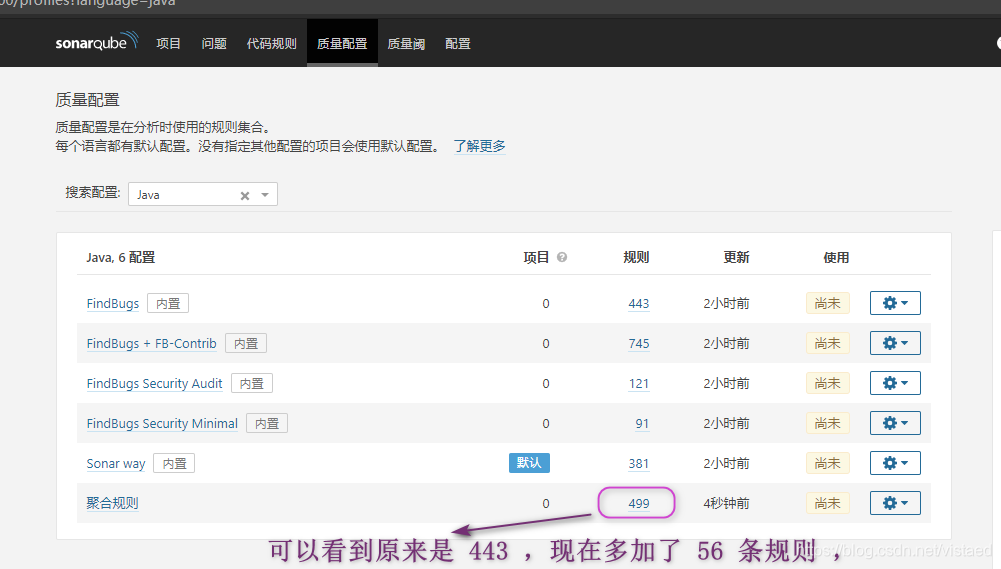
Task: Open the 项目 navigation tab
Action: (x=169, y=43)
